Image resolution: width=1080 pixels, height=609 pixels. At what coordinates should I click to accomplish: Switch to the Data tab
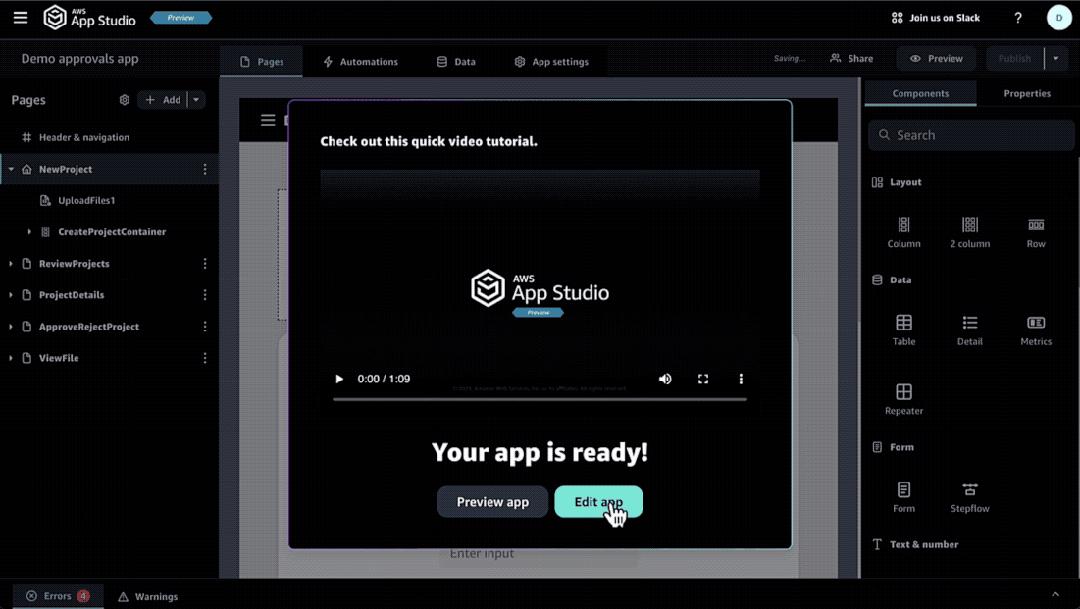coord(456,61)
